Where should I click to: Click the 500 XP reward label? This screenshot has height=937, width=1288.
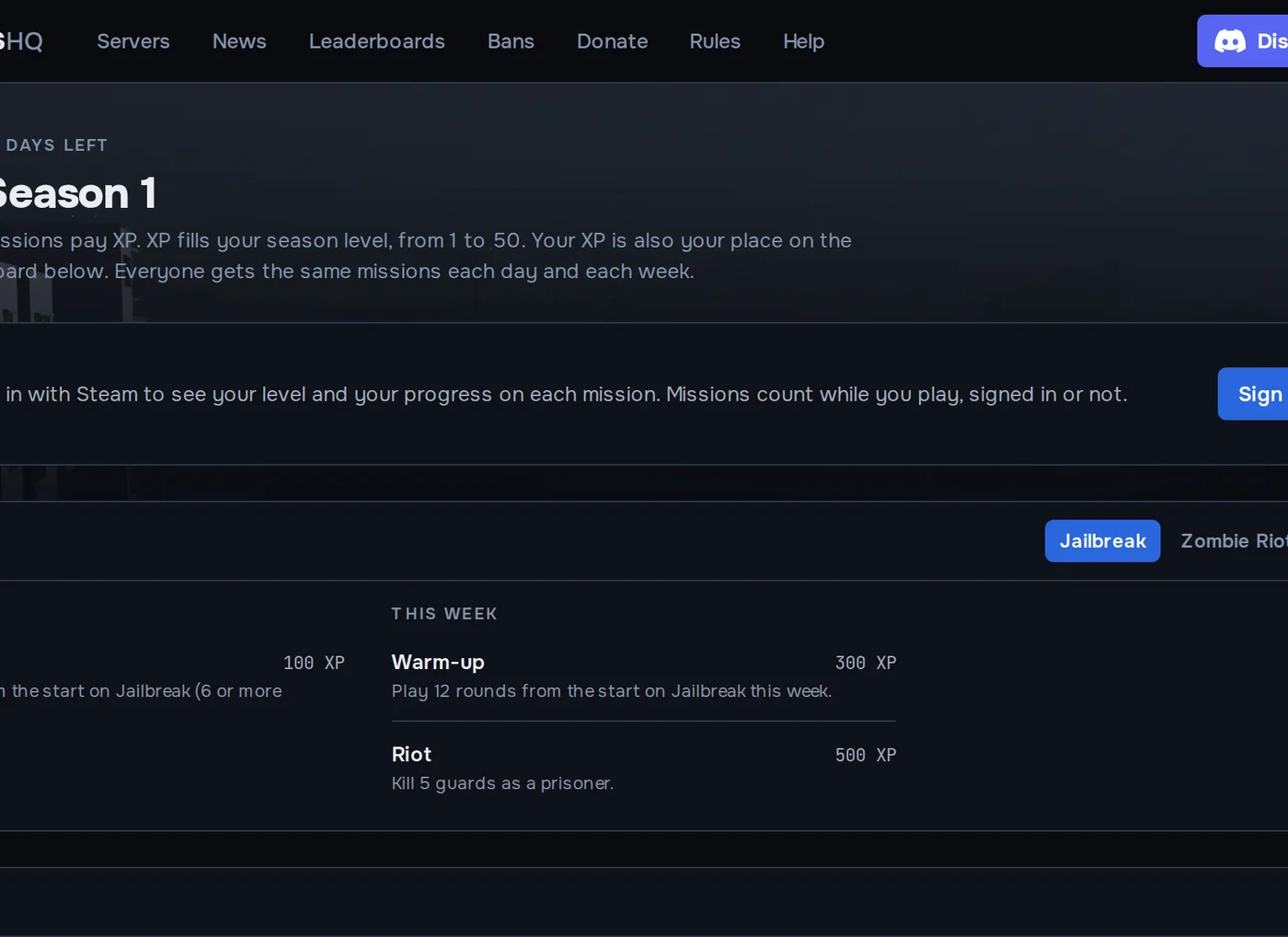866,755
